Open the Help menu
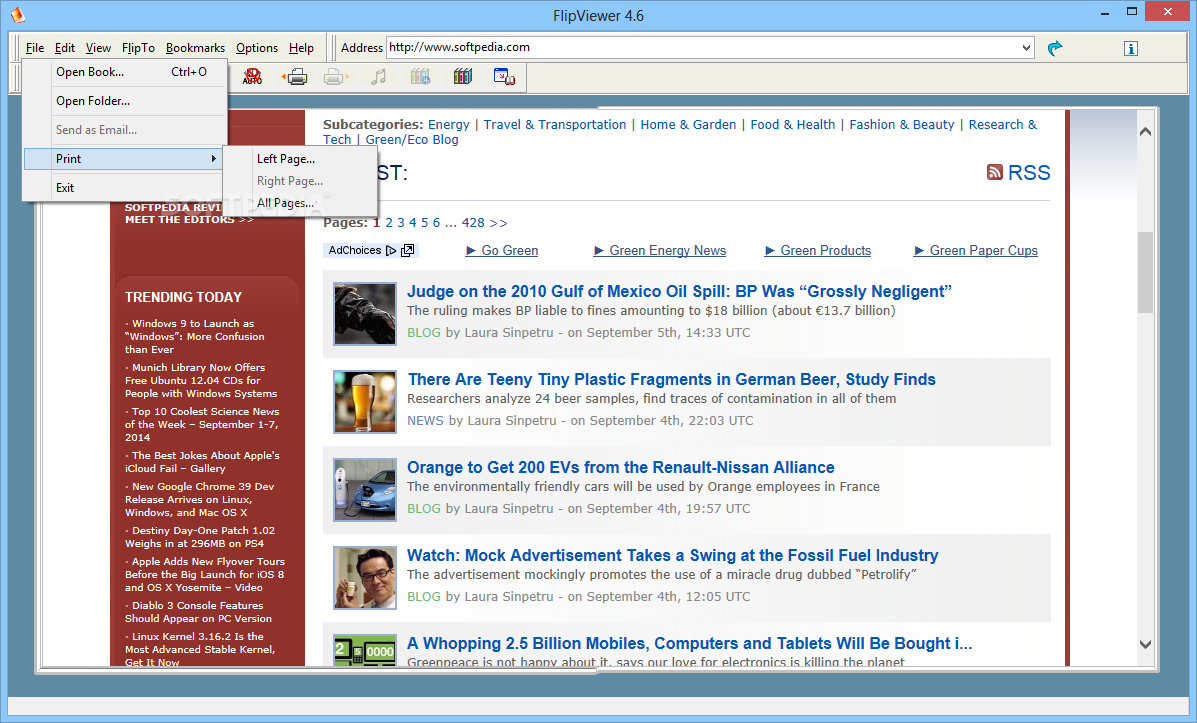The image size is (1197, 723). point(302,47)
